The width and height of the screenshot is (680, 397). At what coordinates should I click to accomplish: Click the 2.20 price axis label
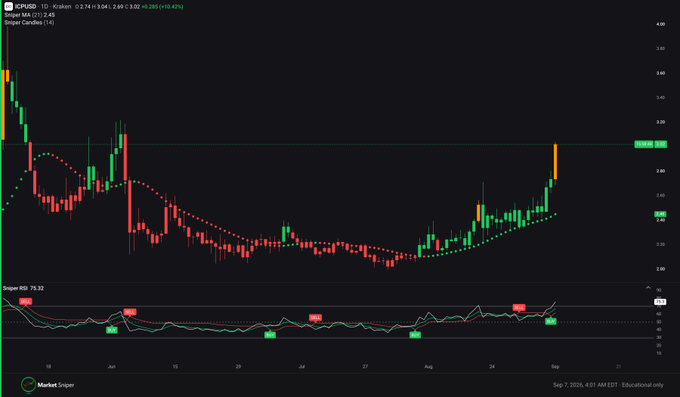(660, 244)
